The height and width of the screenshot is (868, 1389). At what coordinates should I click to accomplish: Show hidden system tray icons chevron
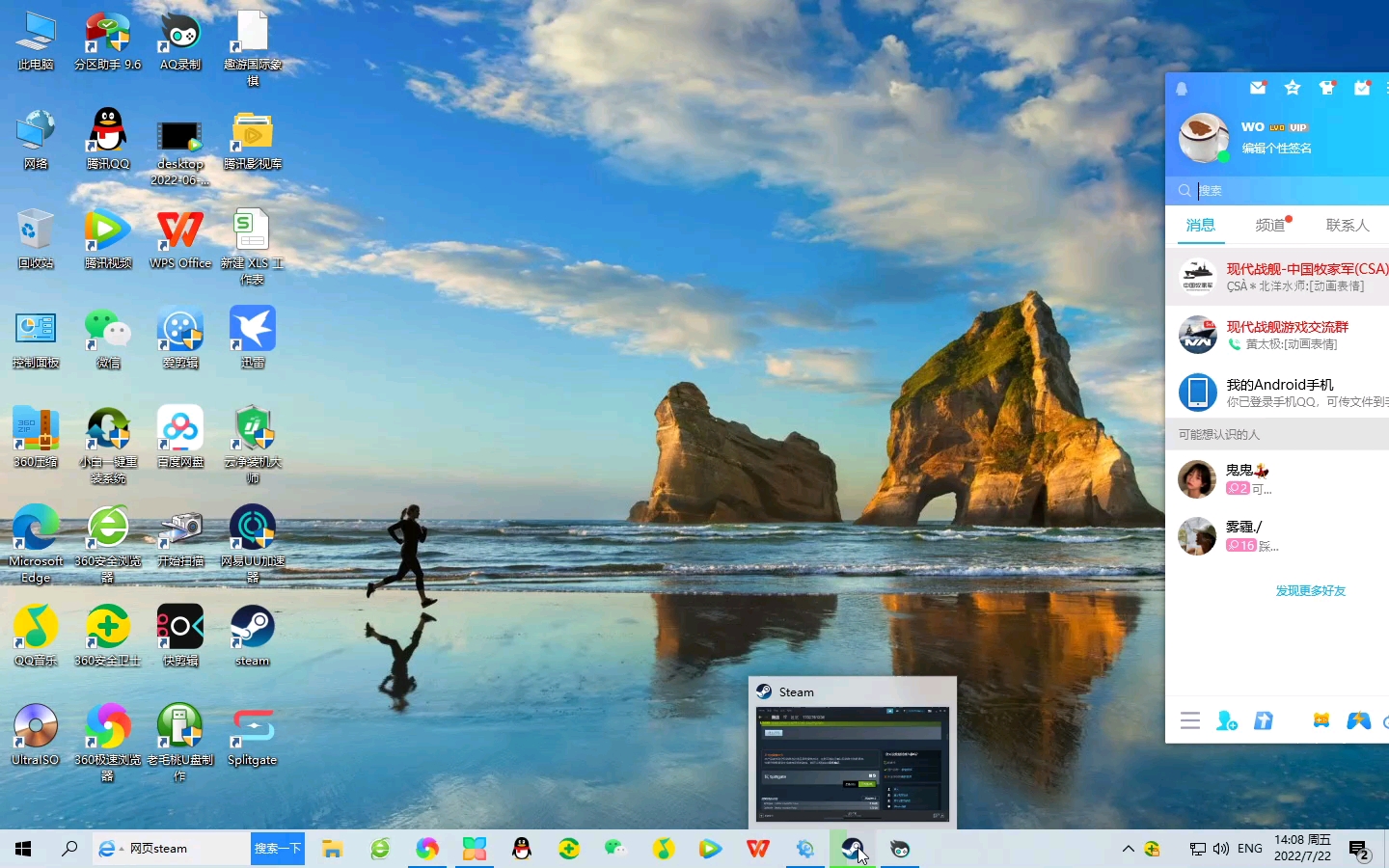point(1128,849)
